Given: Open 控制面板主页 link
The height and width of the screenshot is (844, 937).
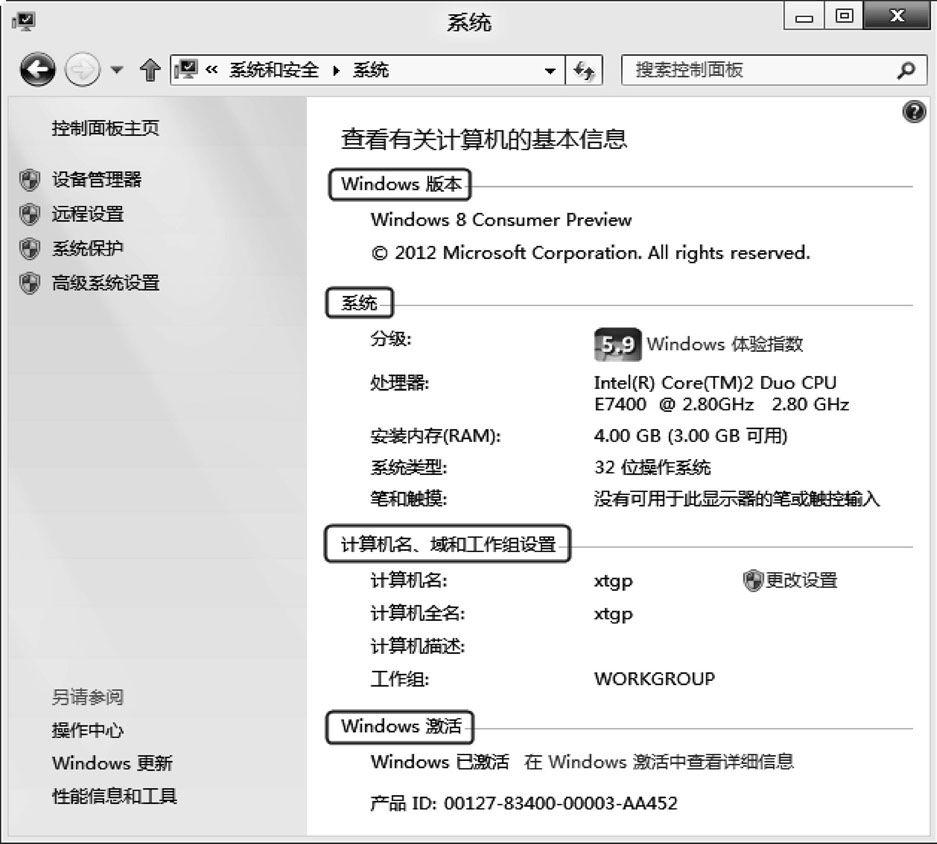Looking at the screenshot, I should point(105,128).
